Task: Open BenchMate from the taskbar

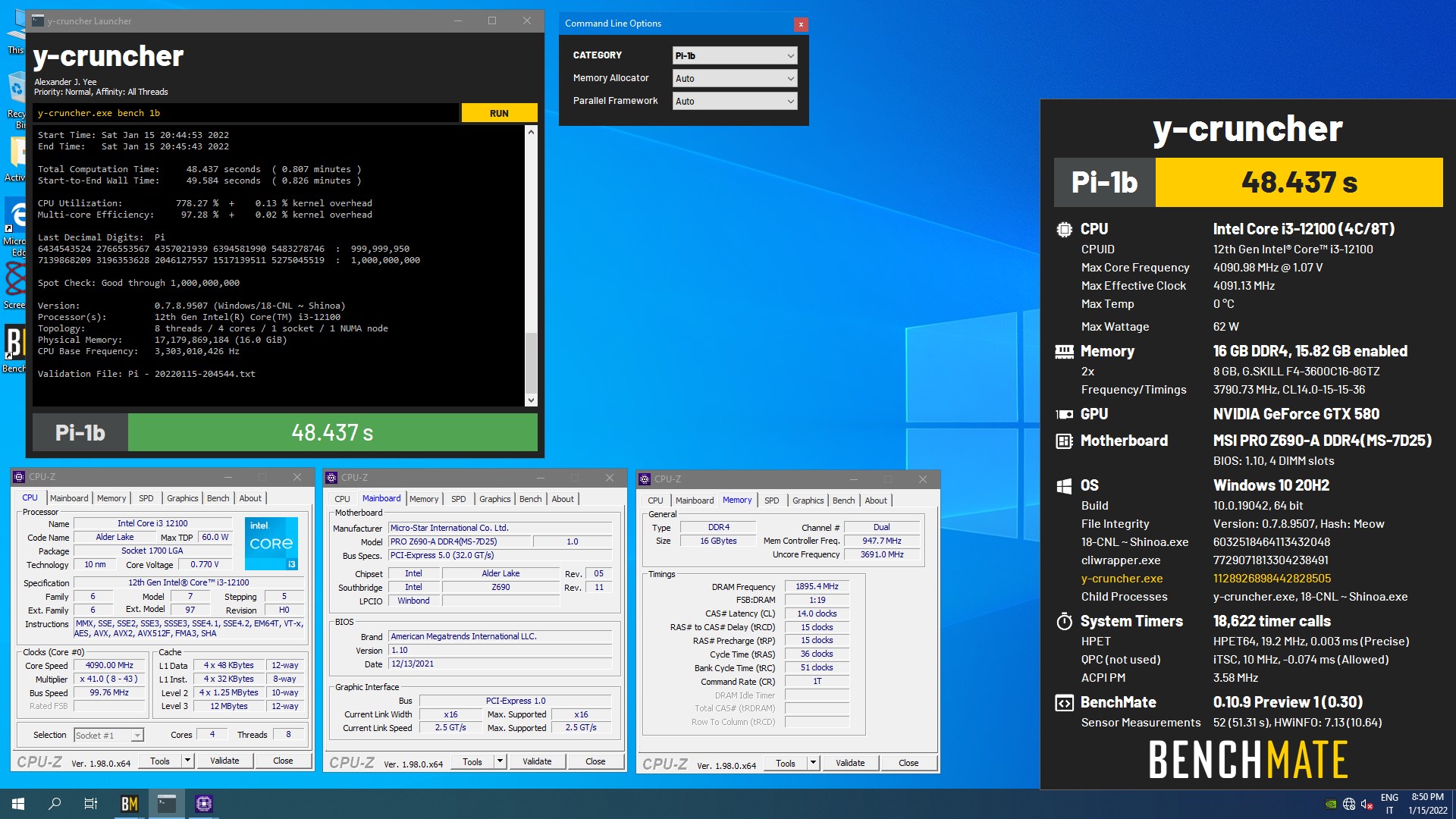Action: tap(130, 804)
